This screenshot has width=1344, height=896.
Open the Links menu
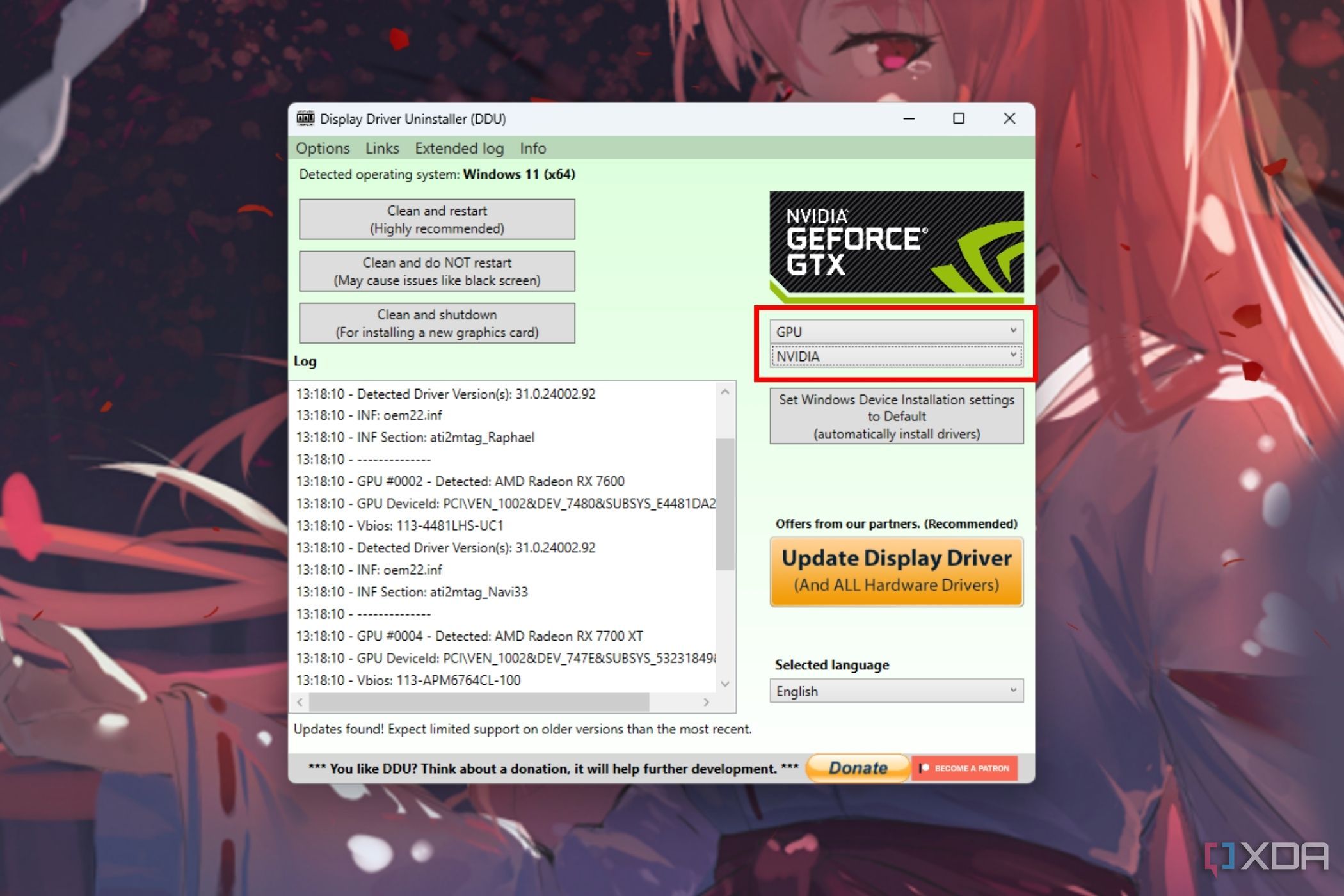(x=380, y=148)
